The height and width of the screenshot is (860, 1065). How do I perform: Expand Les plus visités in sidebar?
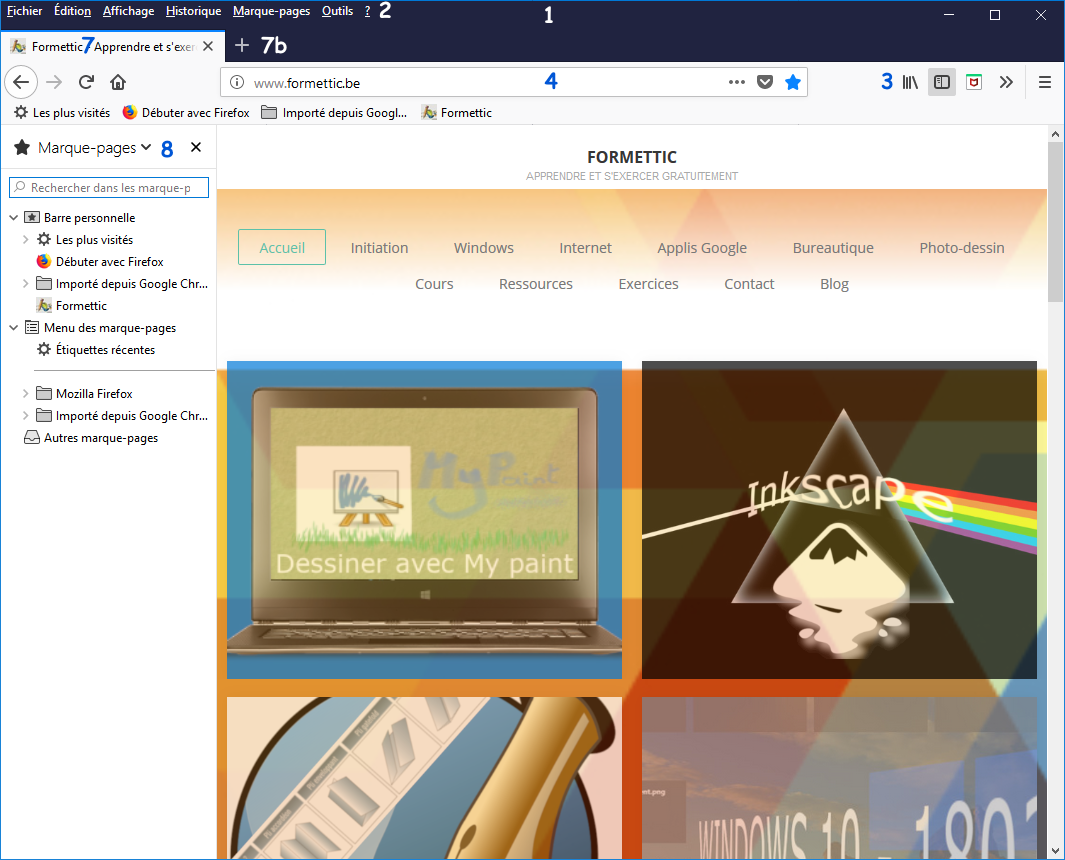[26, 239]
